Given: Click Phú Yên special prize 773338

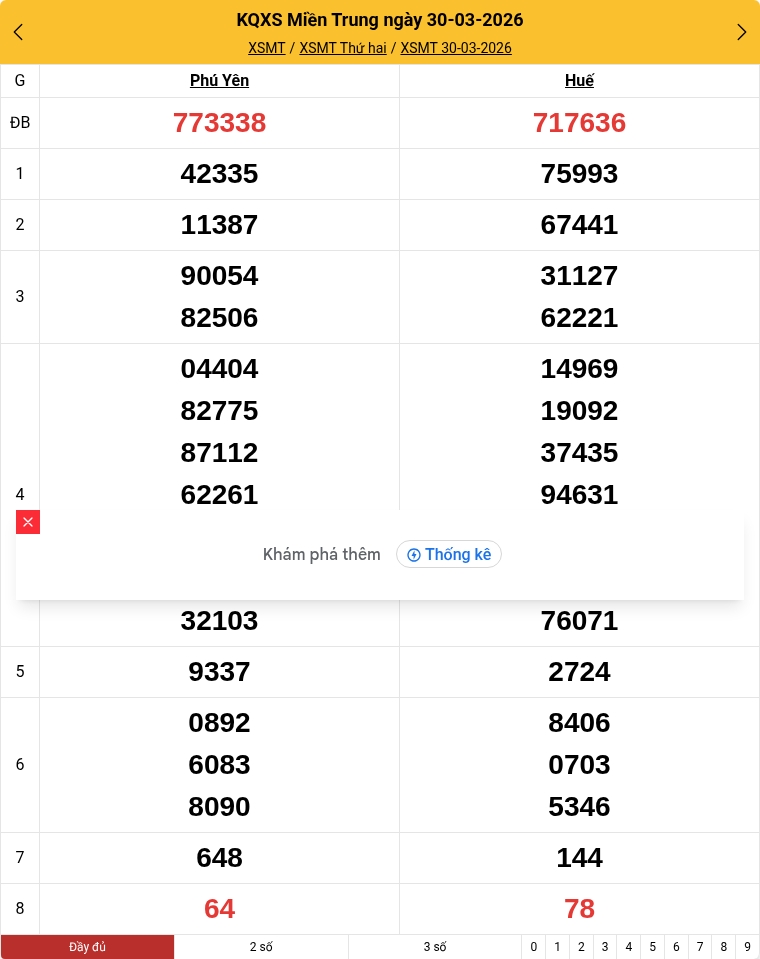Looking at the screenshot, I should pos(219,123).
